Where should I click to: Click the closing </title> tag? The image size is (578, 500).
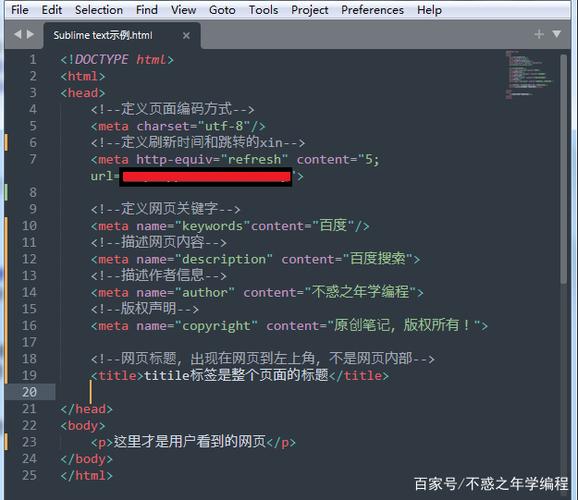coord(359,375)
